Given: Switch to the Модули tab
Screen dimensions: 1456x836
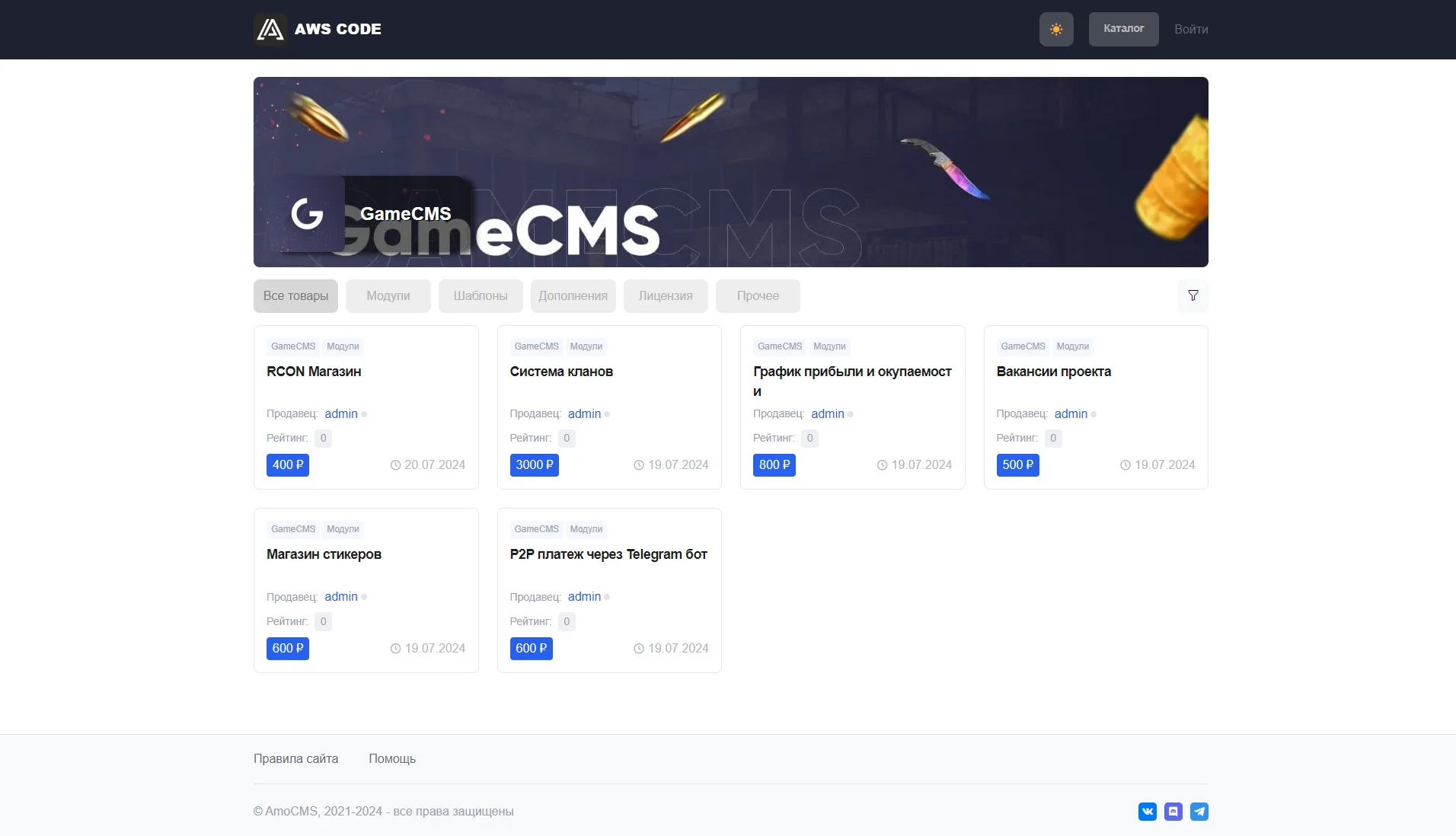Looking at the screenshot, I should 388,295.
